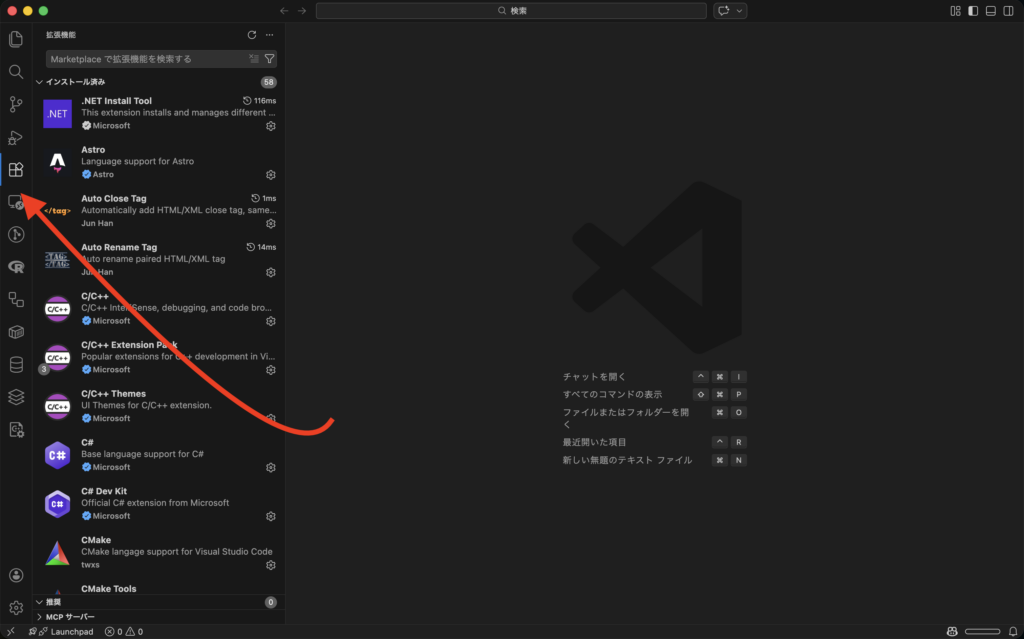Open manage gear for Astro extension
The image size is (1024, 639).
pyautogui.click(x=270, y=175)
